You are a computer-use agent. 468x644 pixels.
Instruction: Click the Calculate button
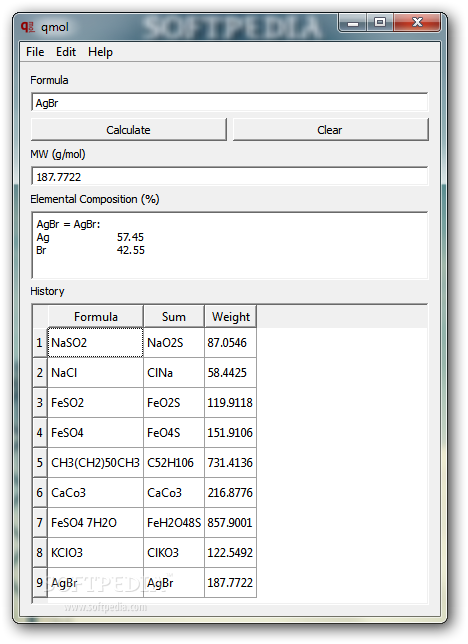click(129, 130)
